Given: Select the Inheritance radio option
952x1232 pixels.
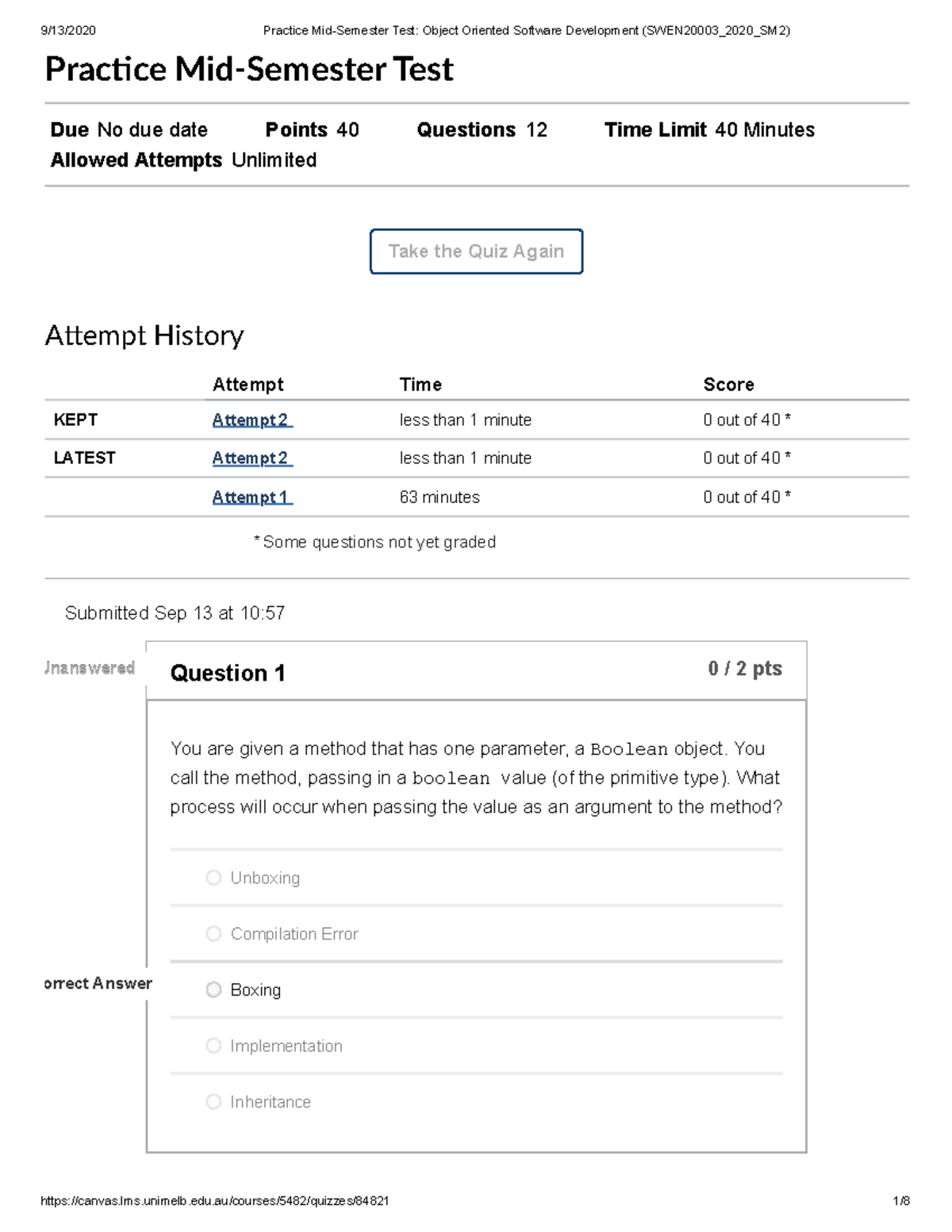Looking at the screenshot, I should [213, 1102].
